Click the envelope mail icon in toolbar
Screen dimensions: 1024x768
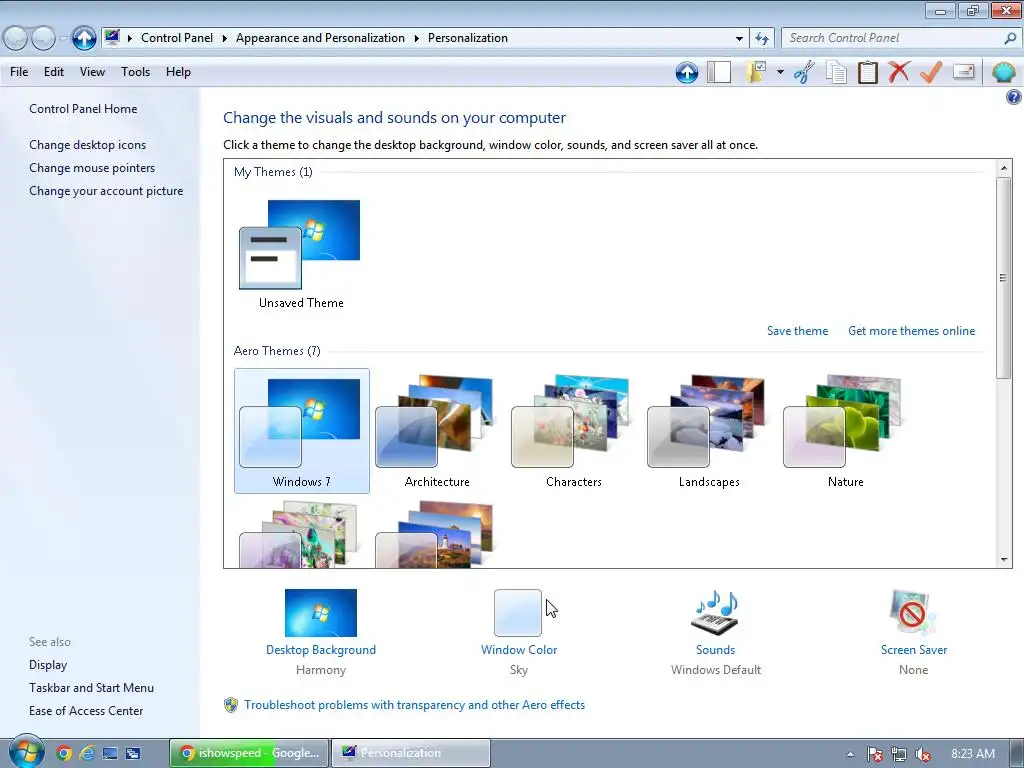pos(963,71)
